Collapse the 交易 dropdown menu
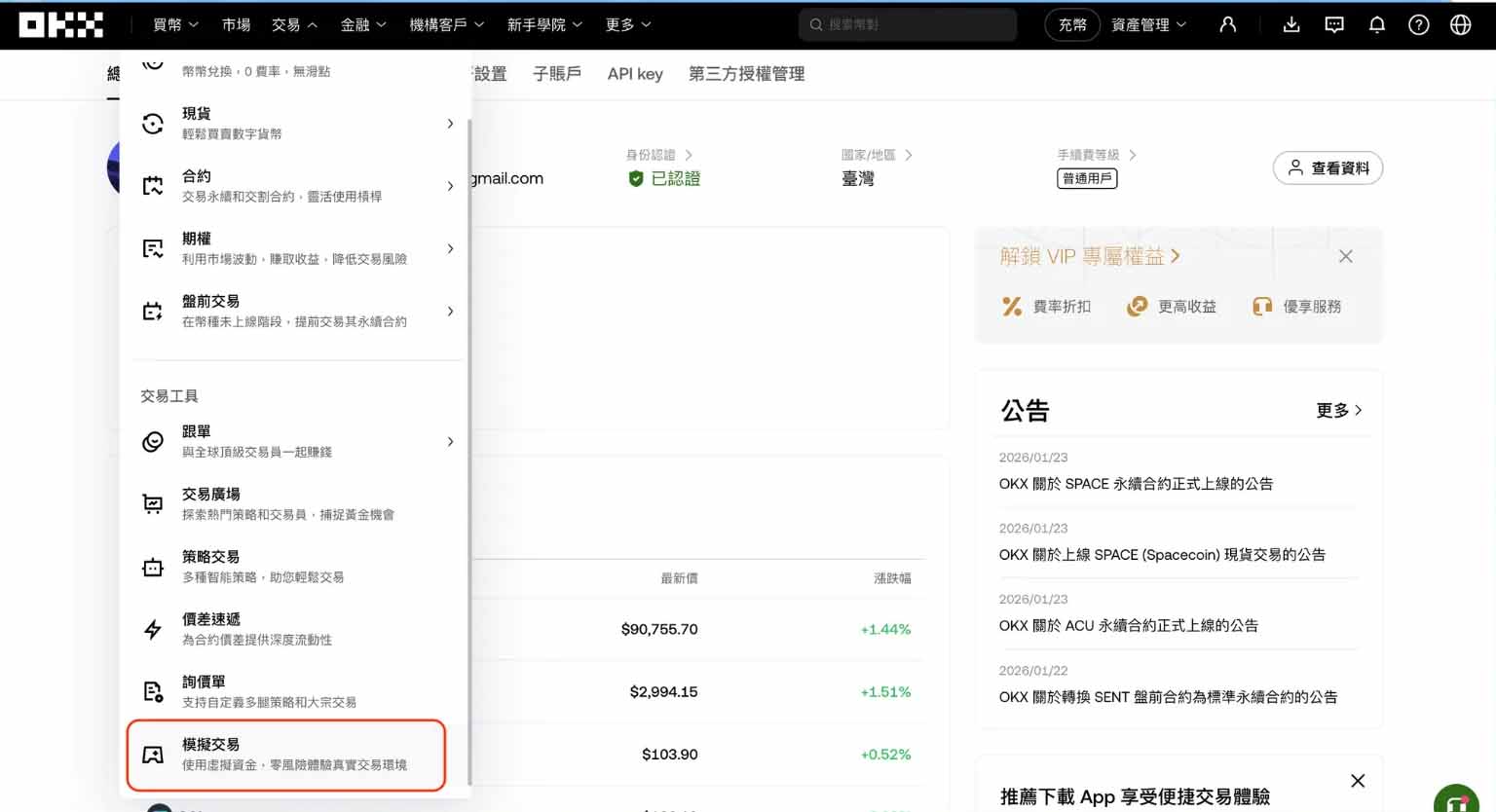 [295, 24]
